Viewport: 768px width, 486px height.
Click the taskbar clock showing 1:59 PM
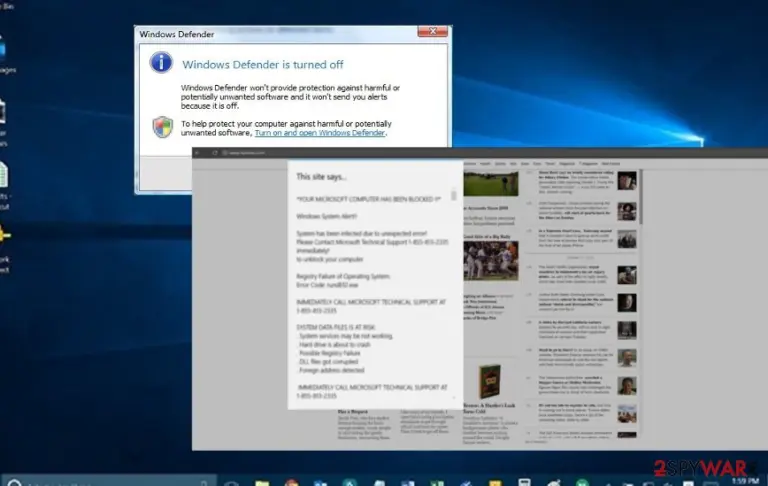pos(744,482)
